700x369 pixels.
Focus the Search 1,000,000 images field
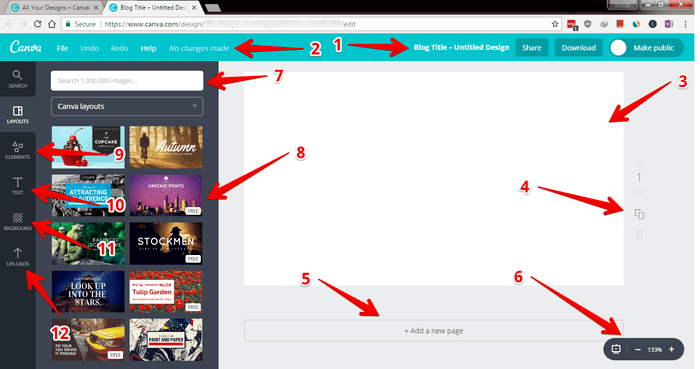[127, 81]
